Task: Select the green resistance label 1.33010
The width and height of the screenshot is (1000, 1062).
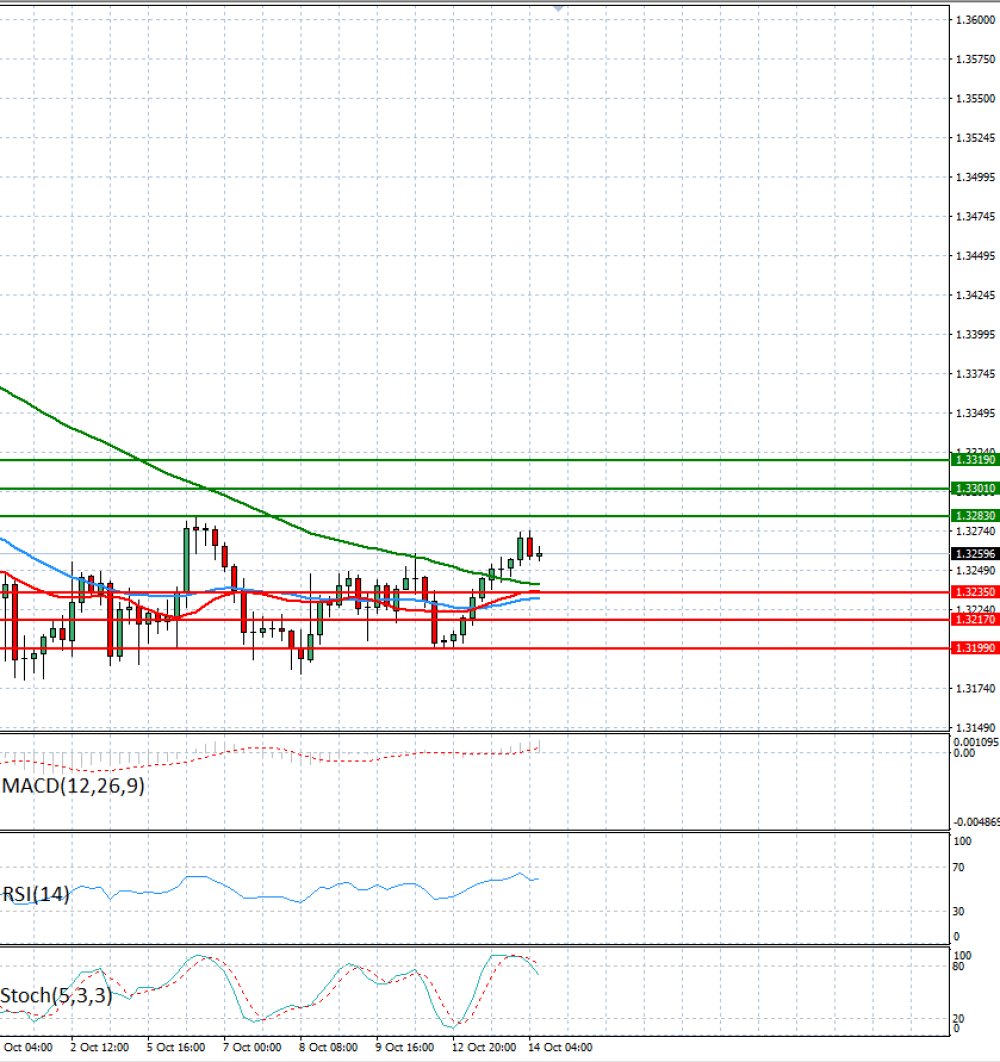Action: click(975, 488)
